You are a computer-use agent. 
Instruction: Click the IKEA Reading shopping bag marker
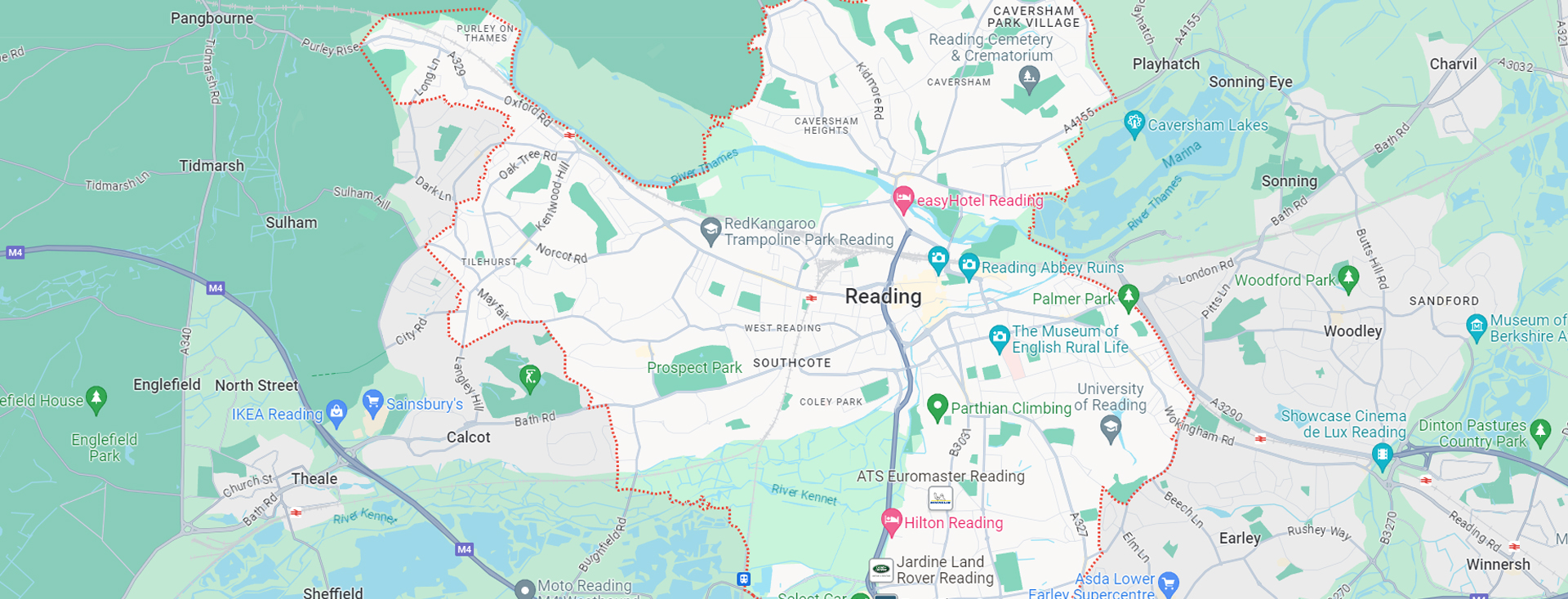336,412
